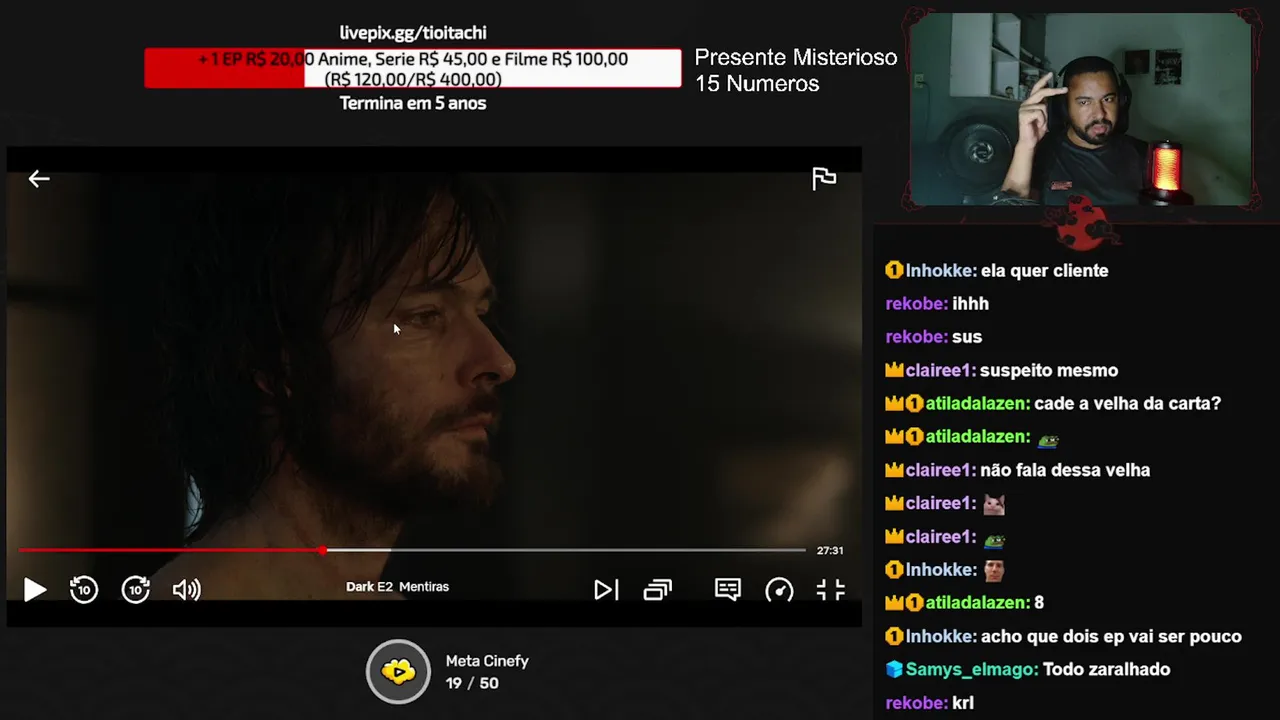The height and width of the screenshot is (720, 1280).
Task: Mute the volume speaker icon
Action: click(x=187, y=590)
